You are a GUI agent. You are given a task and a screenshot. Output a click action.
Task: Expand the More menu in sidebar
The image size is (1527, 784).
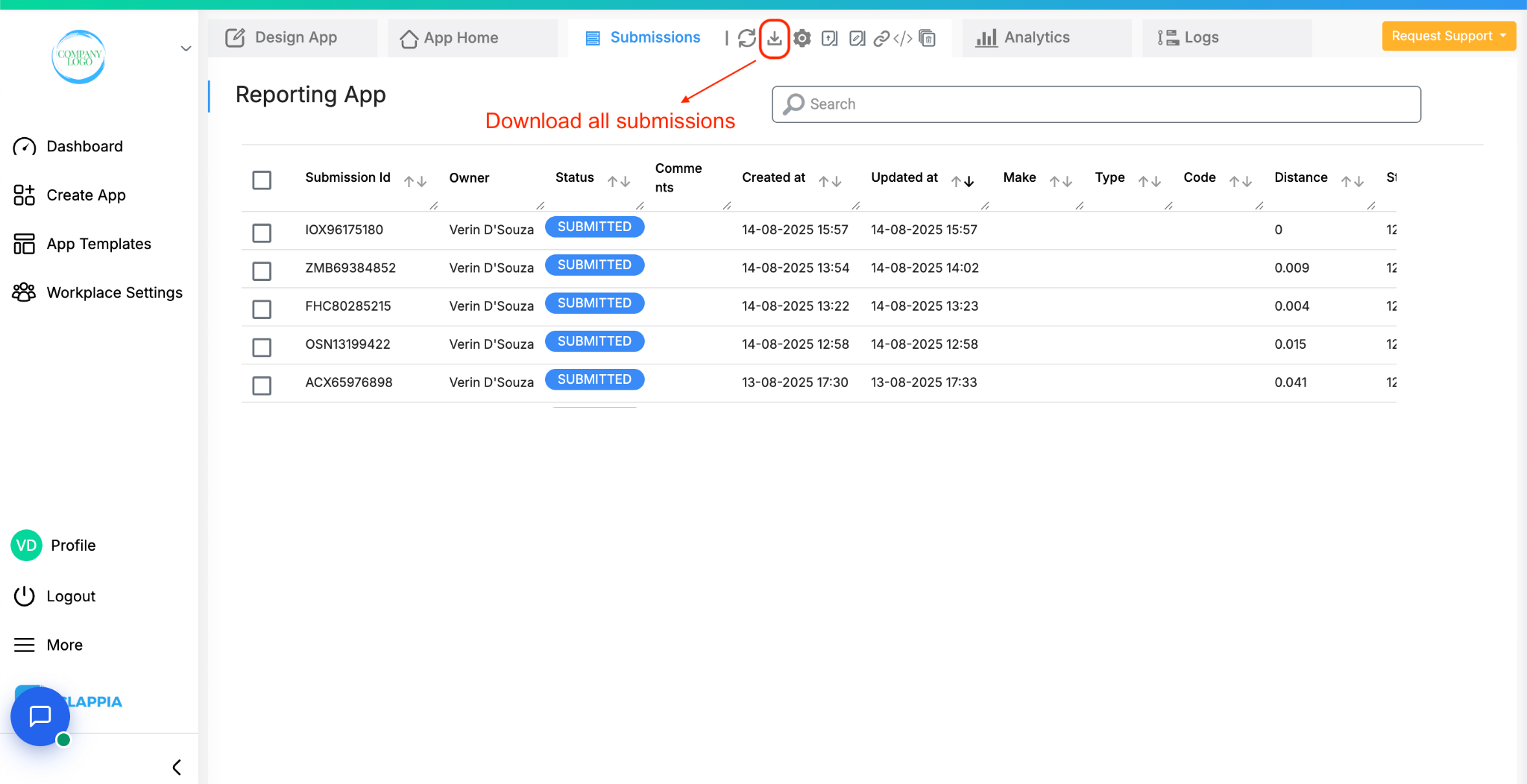point(48,645)
